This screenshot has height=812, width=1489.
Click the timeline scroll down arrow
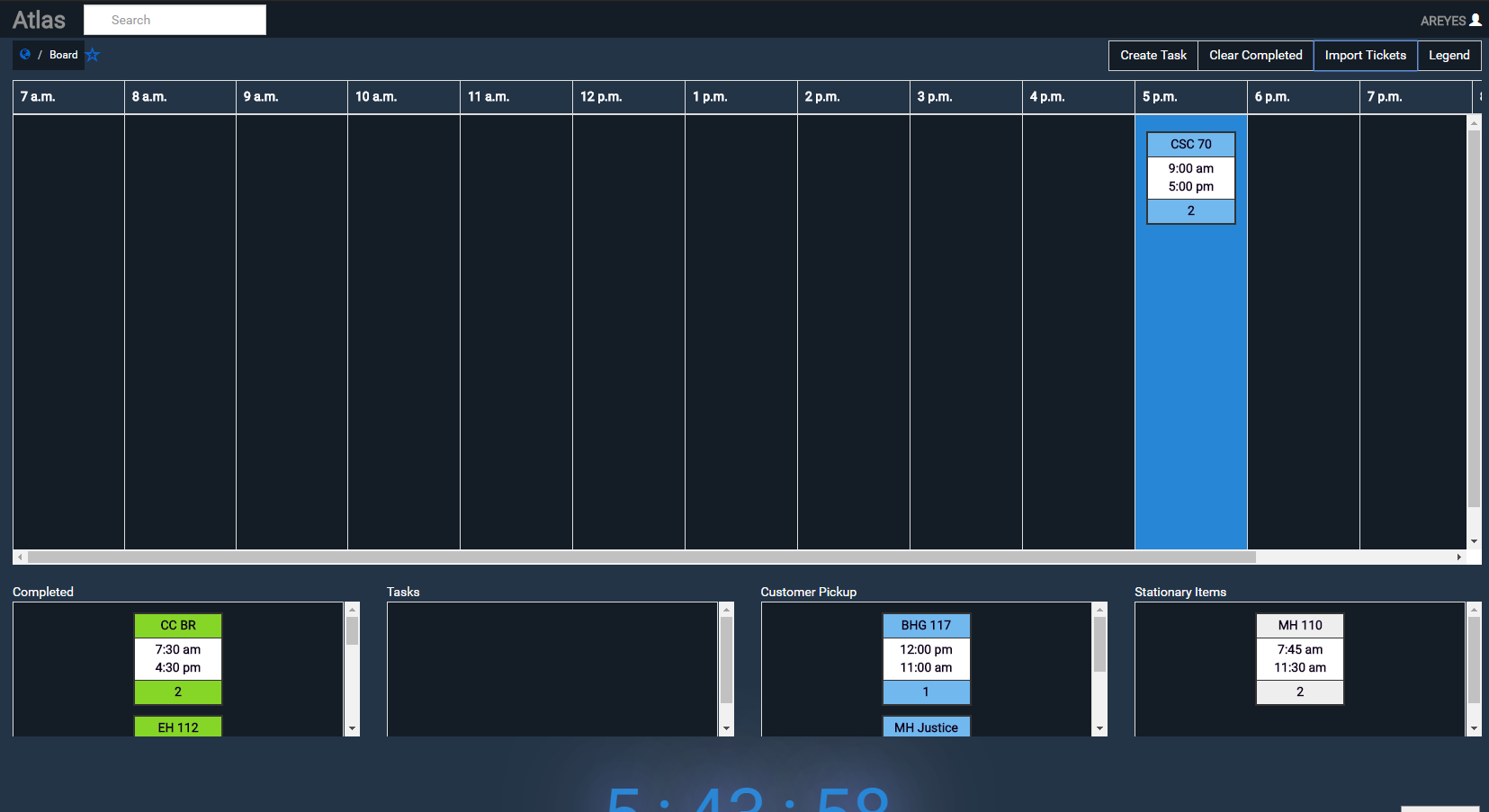click(1474, 541)
